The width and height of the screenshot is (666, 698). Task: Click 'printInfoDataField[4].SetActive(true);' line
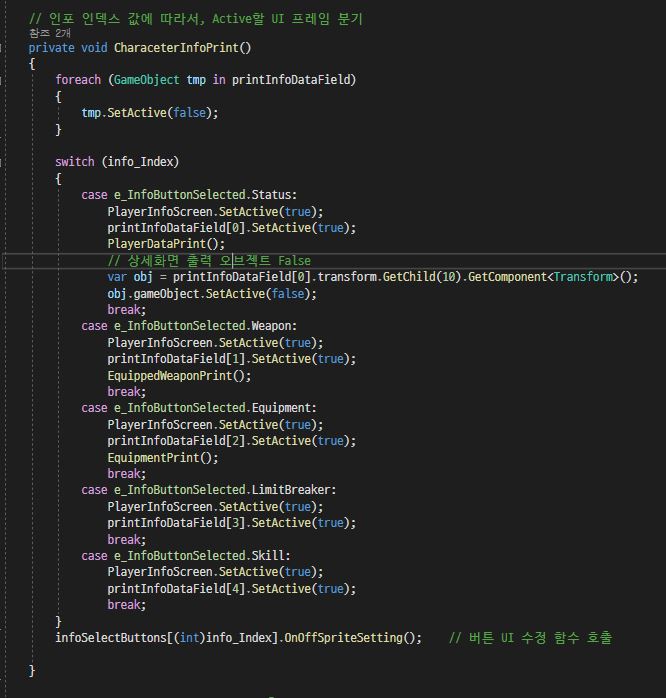click(231, 588)
